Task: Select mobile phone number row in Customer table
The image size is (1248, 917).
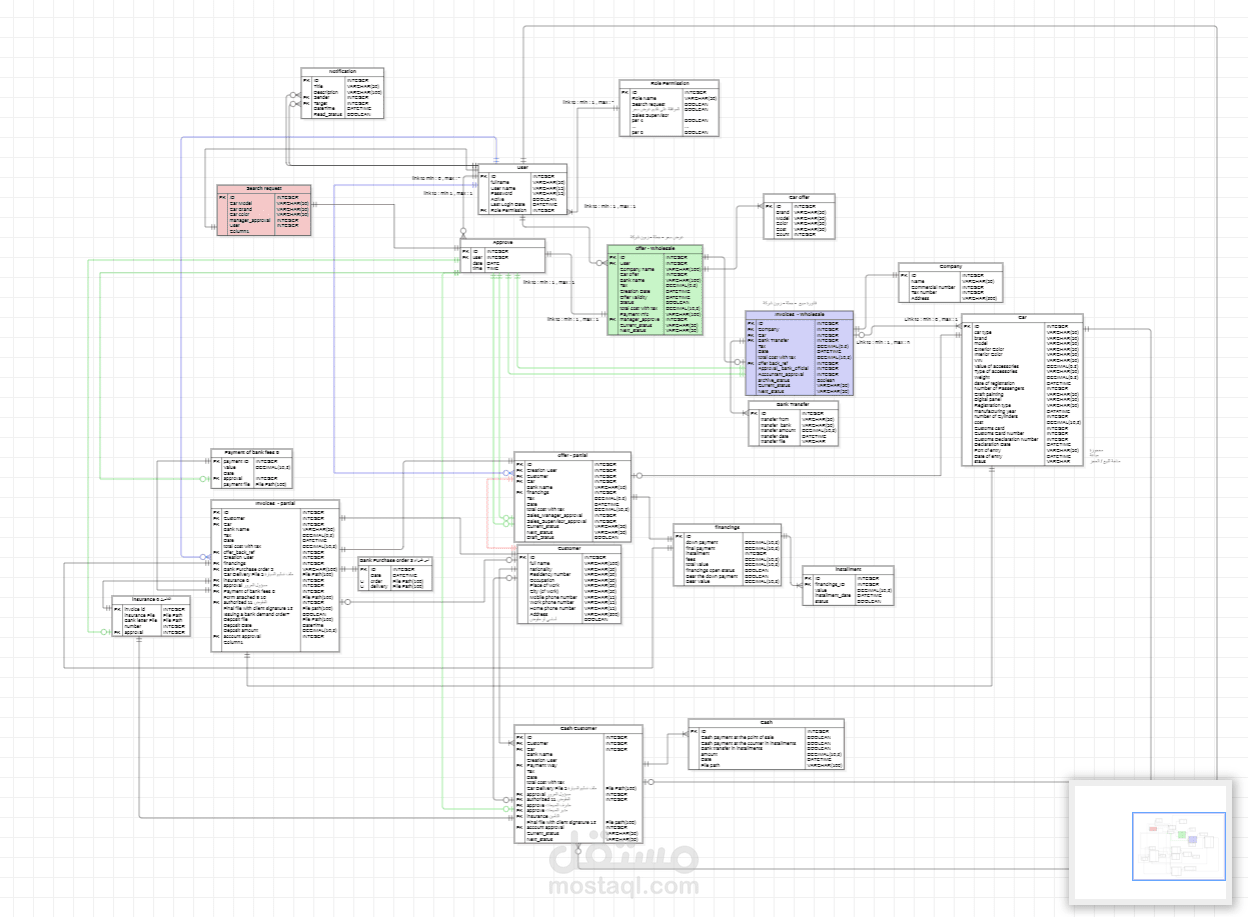Action: 568,597
